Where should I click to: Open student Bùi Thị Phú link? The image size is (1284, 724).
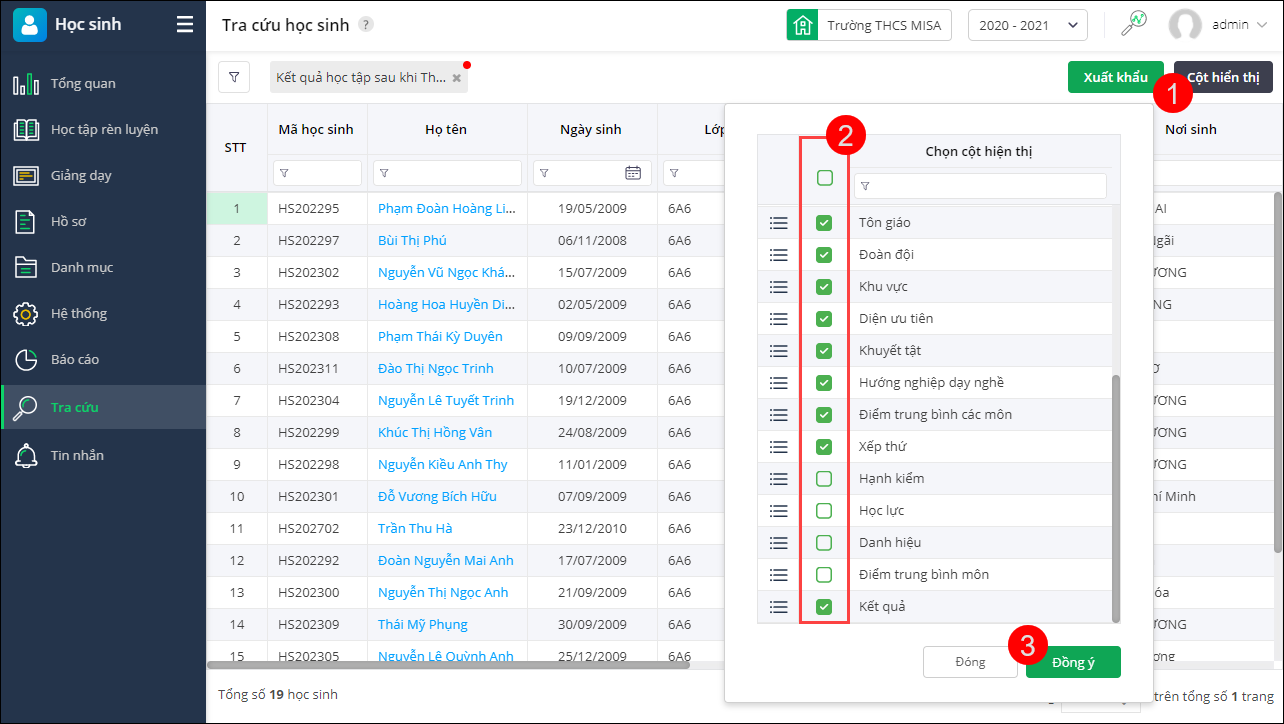pos(412,241)
